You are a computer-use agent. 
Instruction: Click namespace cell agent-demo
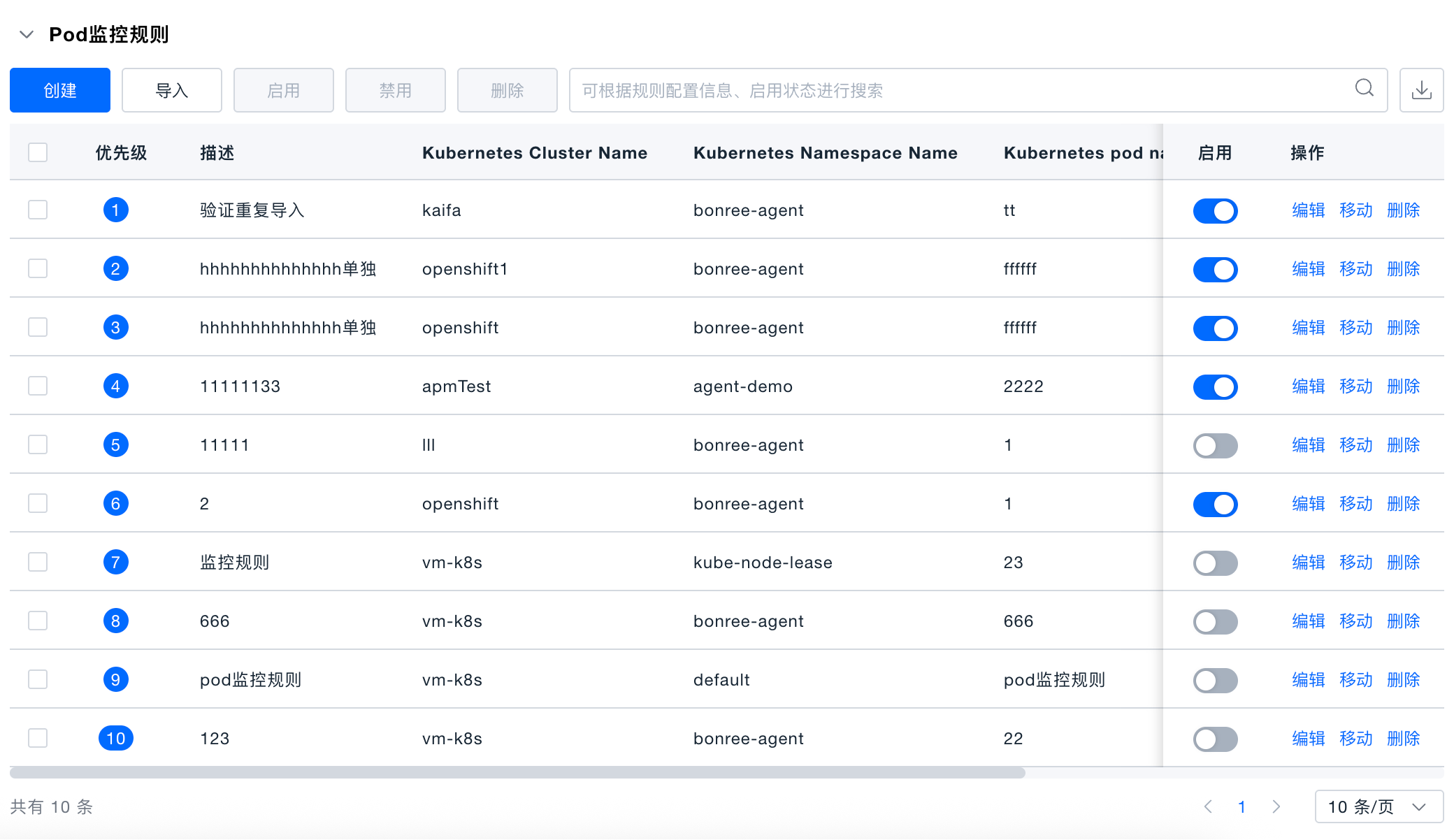(x=743, y=386)
